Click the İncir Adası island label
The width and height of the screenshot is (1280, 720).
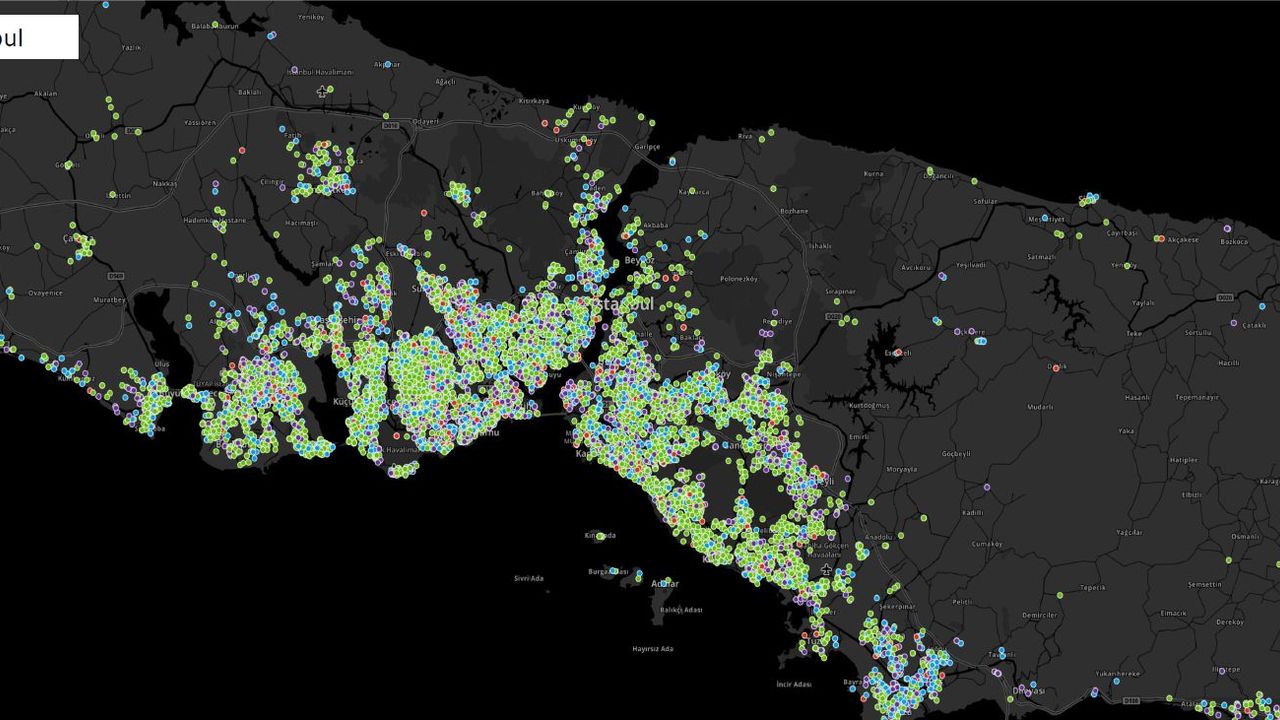(x=793, y=684)
